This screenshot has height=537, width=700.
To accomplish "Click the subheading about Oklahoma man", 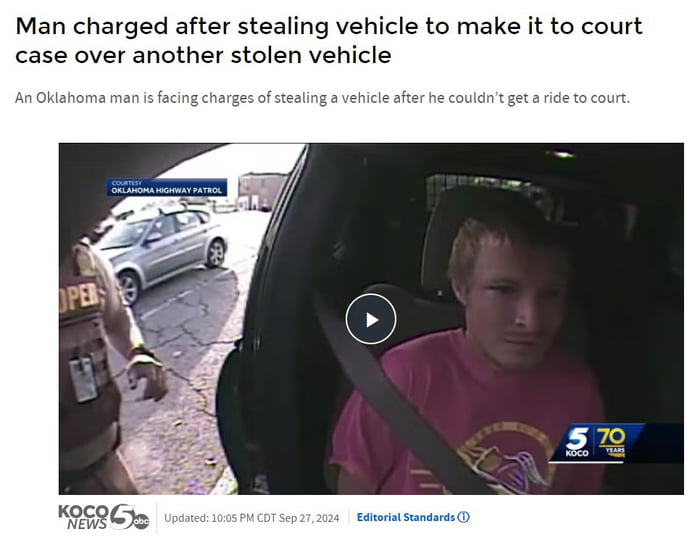I will click(322, 97).
